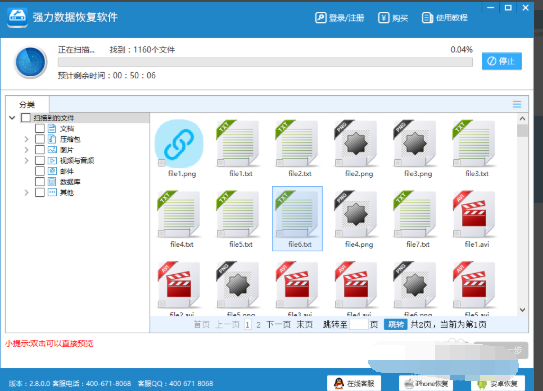This screenshot has height=391, width=543.
Task: Switch to the 分类 tab
Action: (27, 105)
